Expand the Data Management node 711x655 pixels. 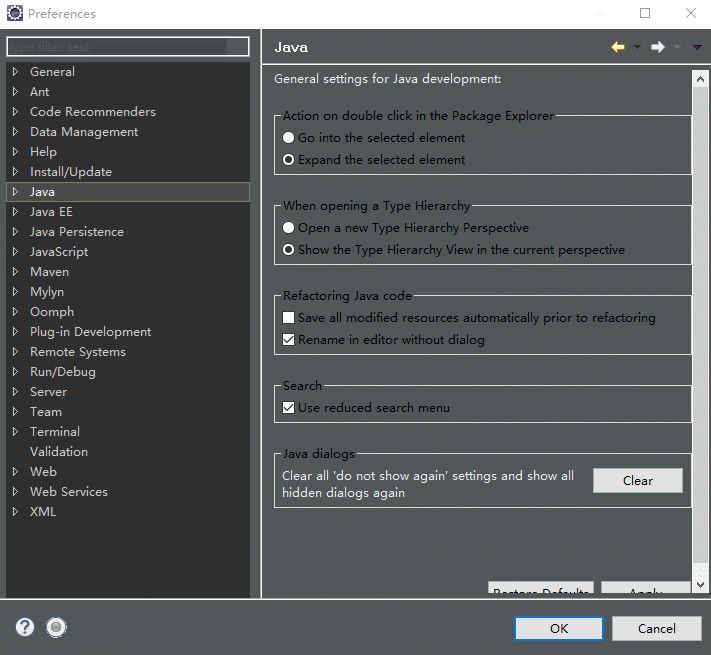pyautogui.click(x=15, y=131)
